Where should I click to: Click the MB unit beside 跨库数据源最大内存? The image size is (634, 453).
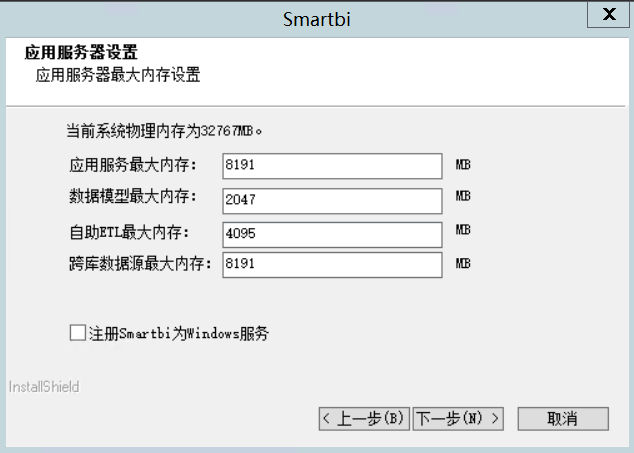click(x=463, y=263)
